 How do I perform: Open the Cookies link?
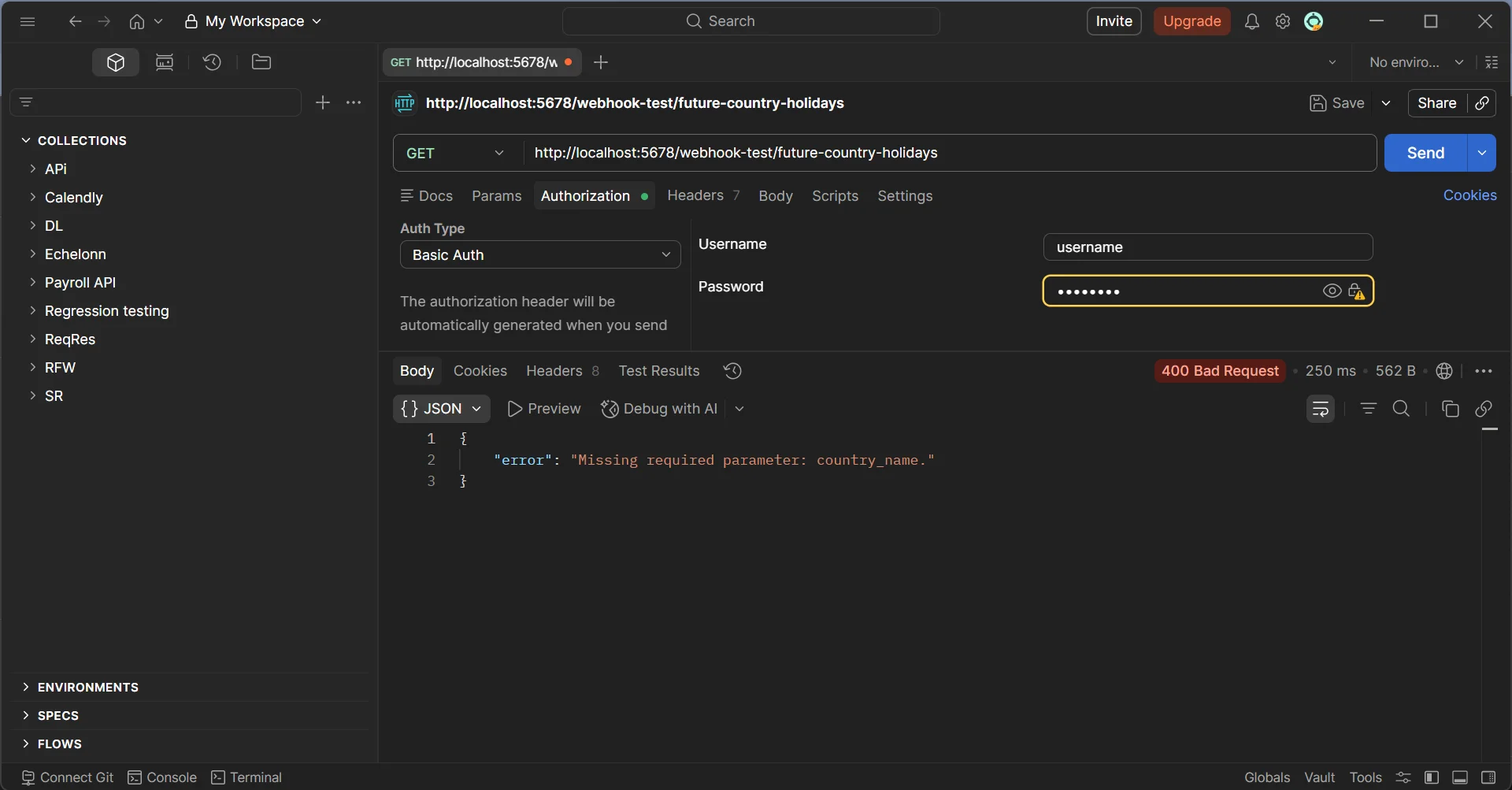[x=1469, y=195]
